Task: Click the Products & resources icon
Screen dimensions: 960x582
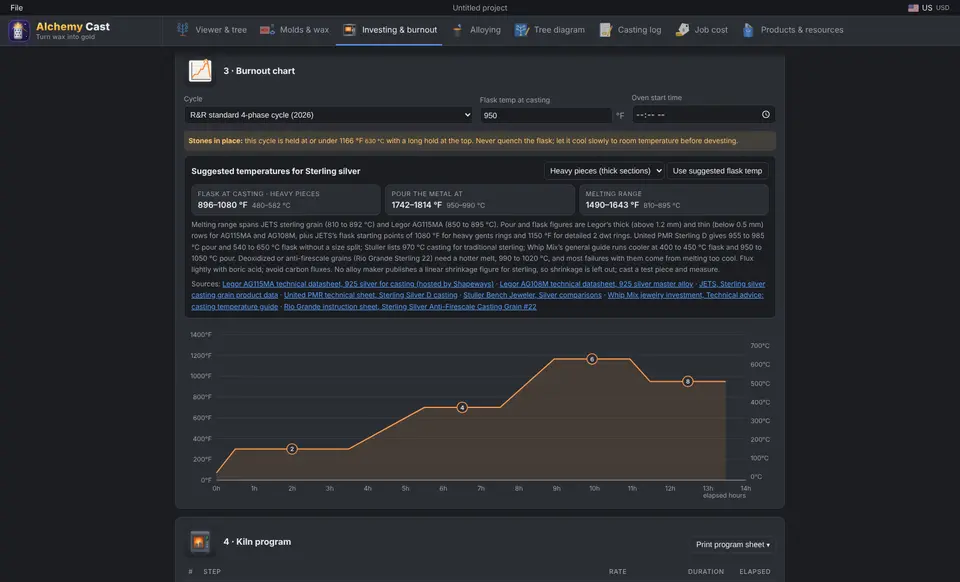Action: coord(748,29)
